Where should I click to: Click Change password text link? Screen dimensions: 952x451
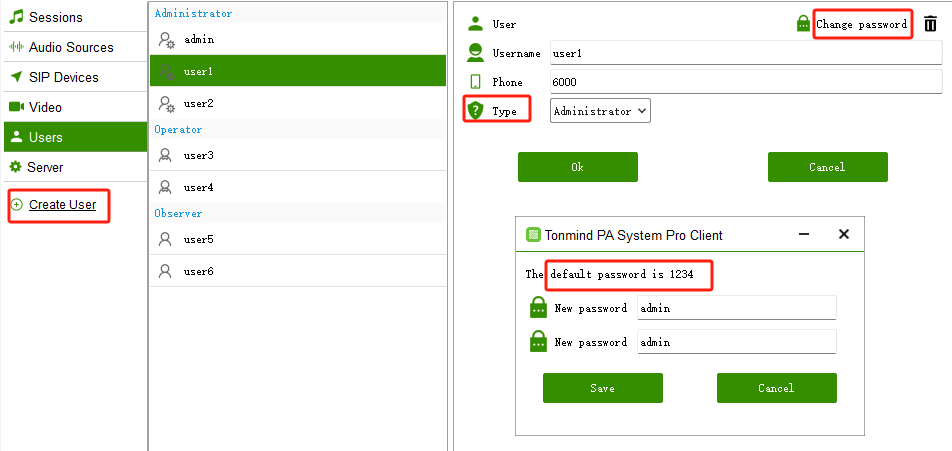862,24
